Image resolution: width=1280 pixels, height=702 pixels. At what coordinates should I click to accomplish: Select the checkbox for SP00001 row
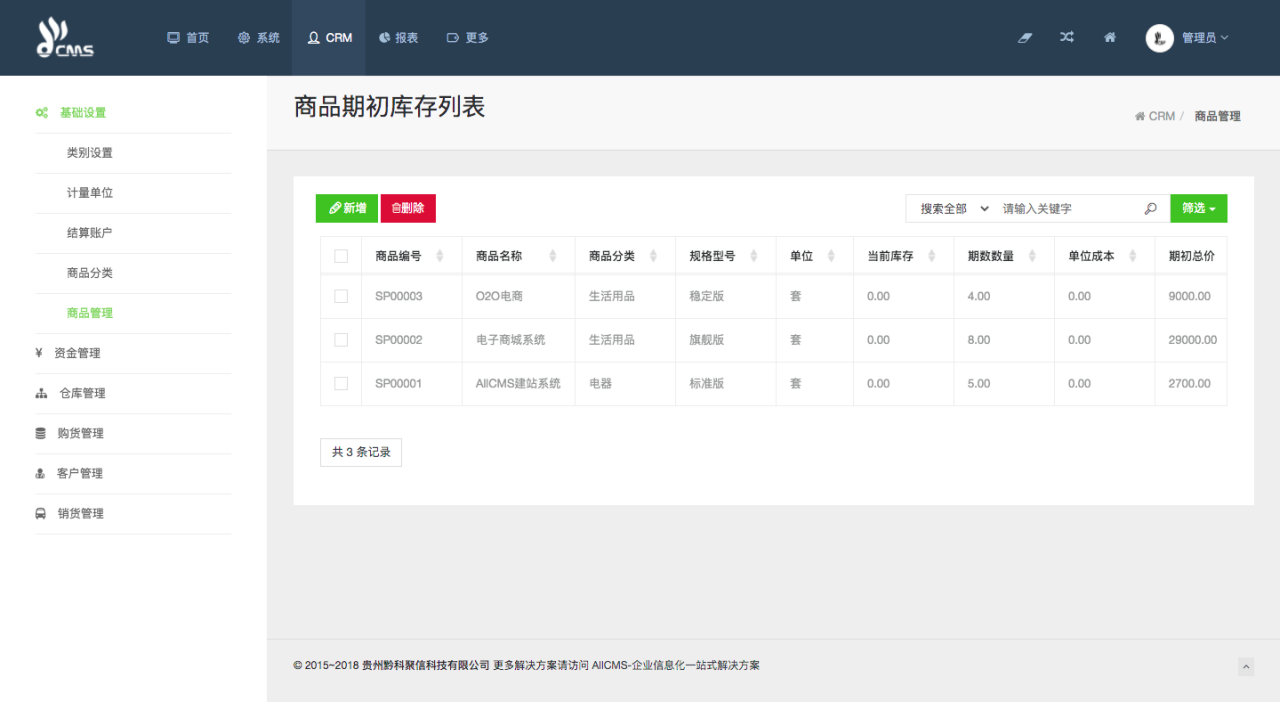click(x=341, y=384)
